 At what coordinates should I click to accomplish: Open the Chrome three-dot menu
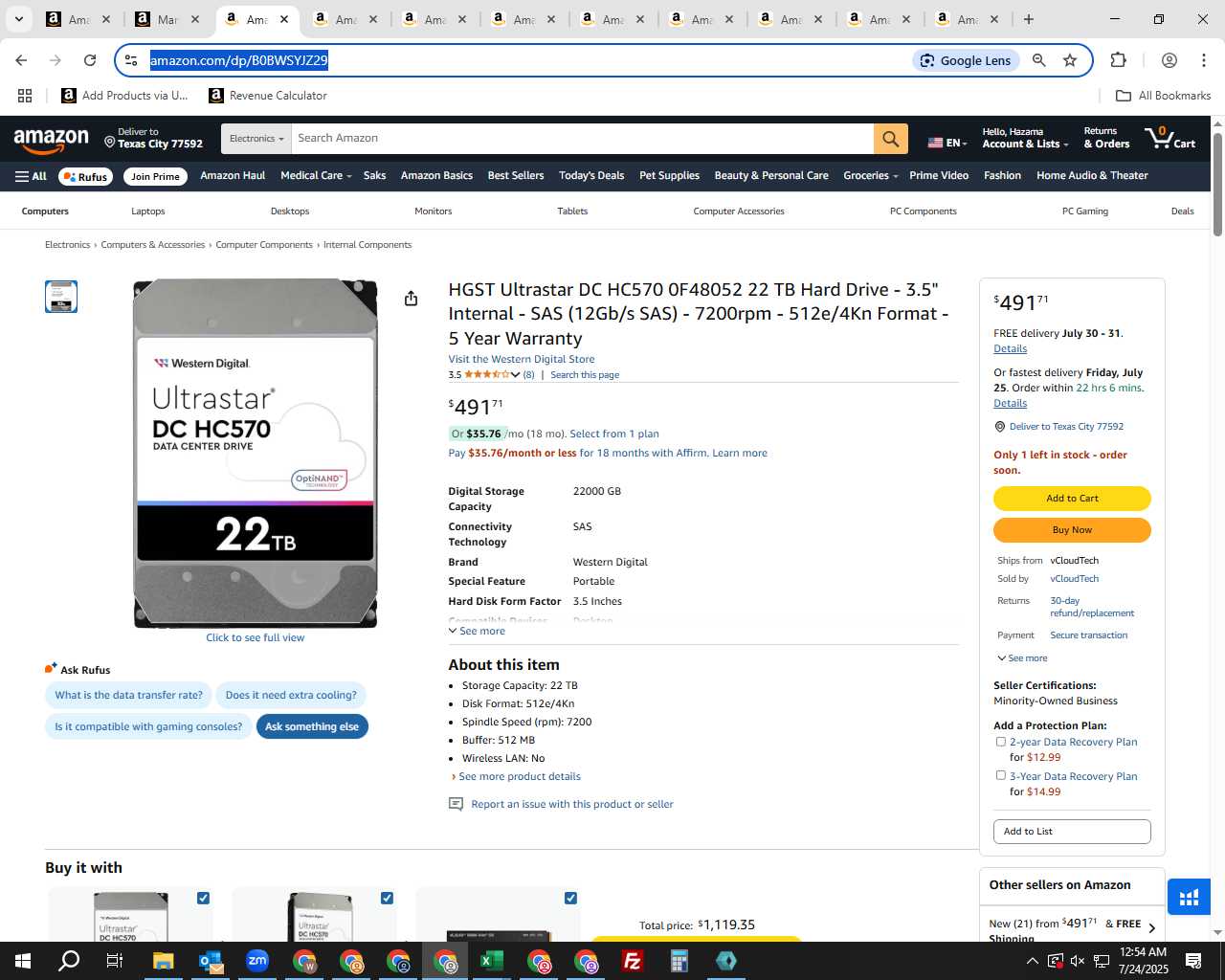[x=1203, y=60]
